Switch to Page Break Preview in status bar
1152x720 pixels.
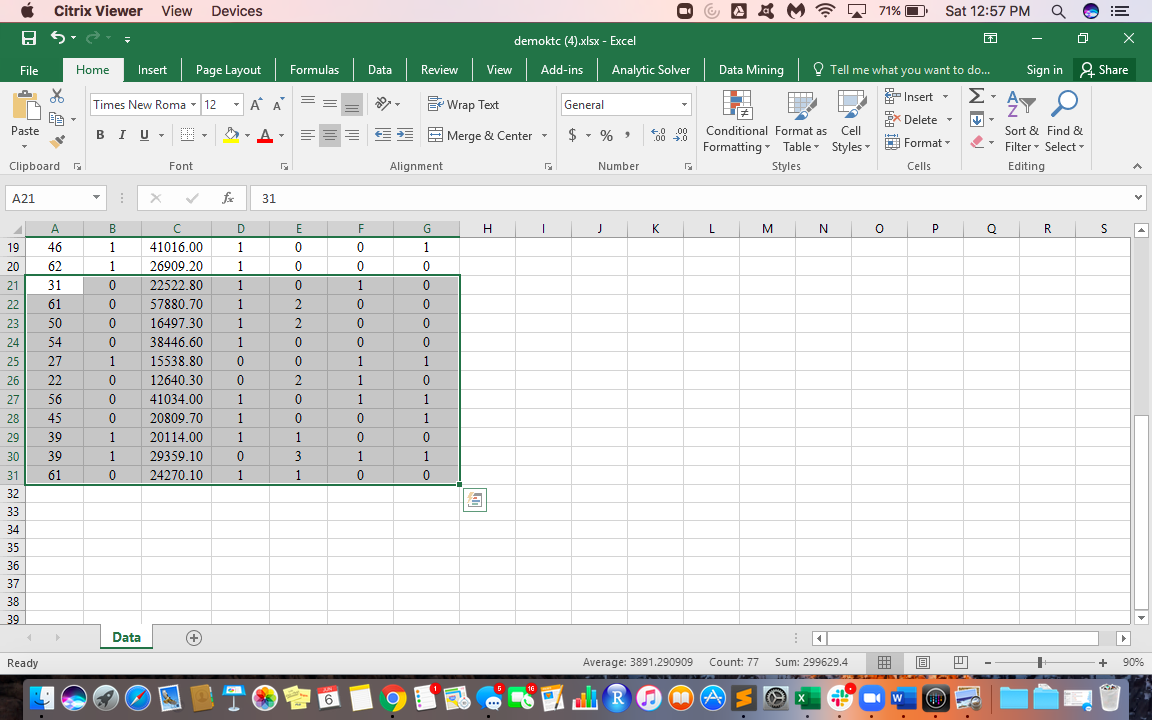pyautogui.click(x=961, y=662)
